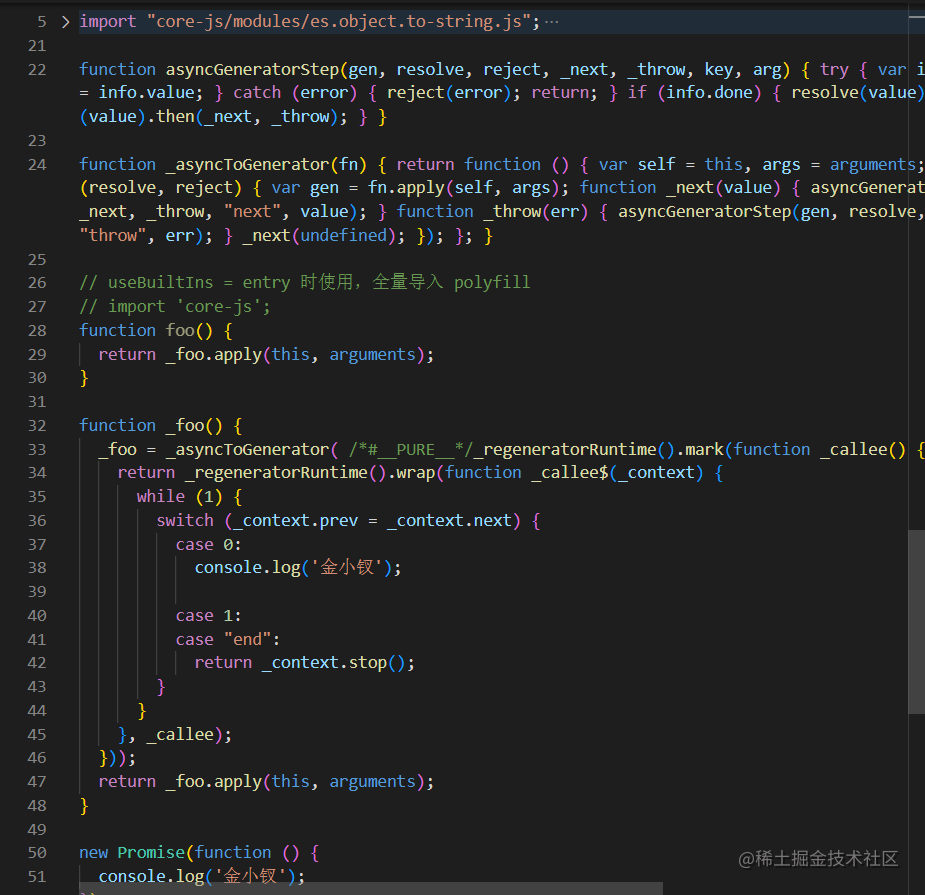
Task: Click _callee argument on line 45
Action: [180, 735]
